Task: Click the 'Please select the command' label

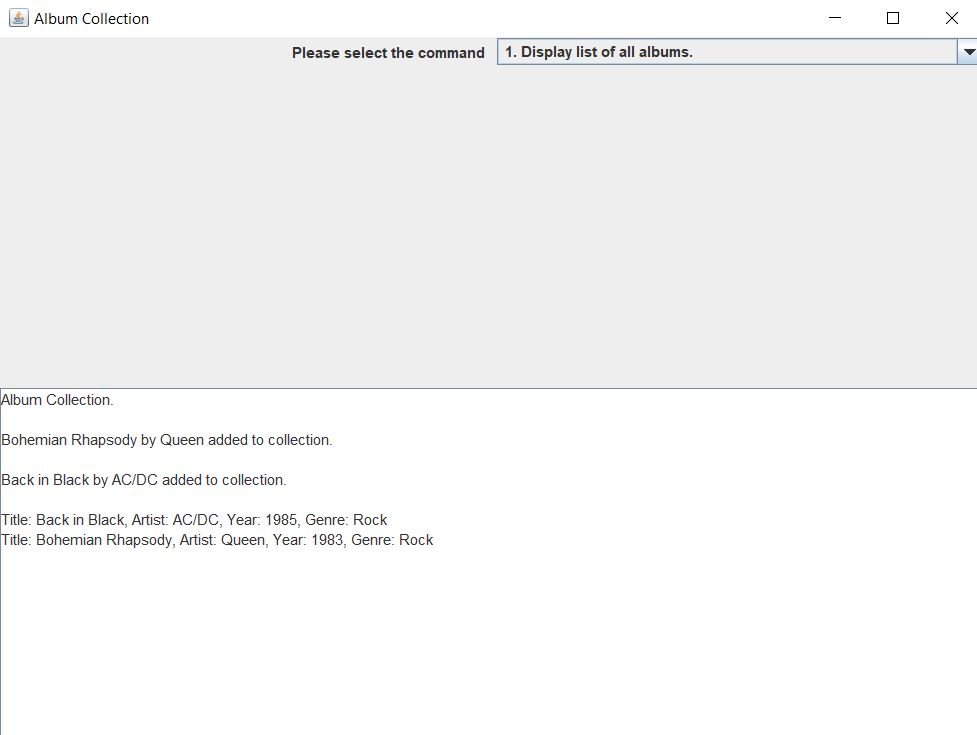Action: [388, 53]
